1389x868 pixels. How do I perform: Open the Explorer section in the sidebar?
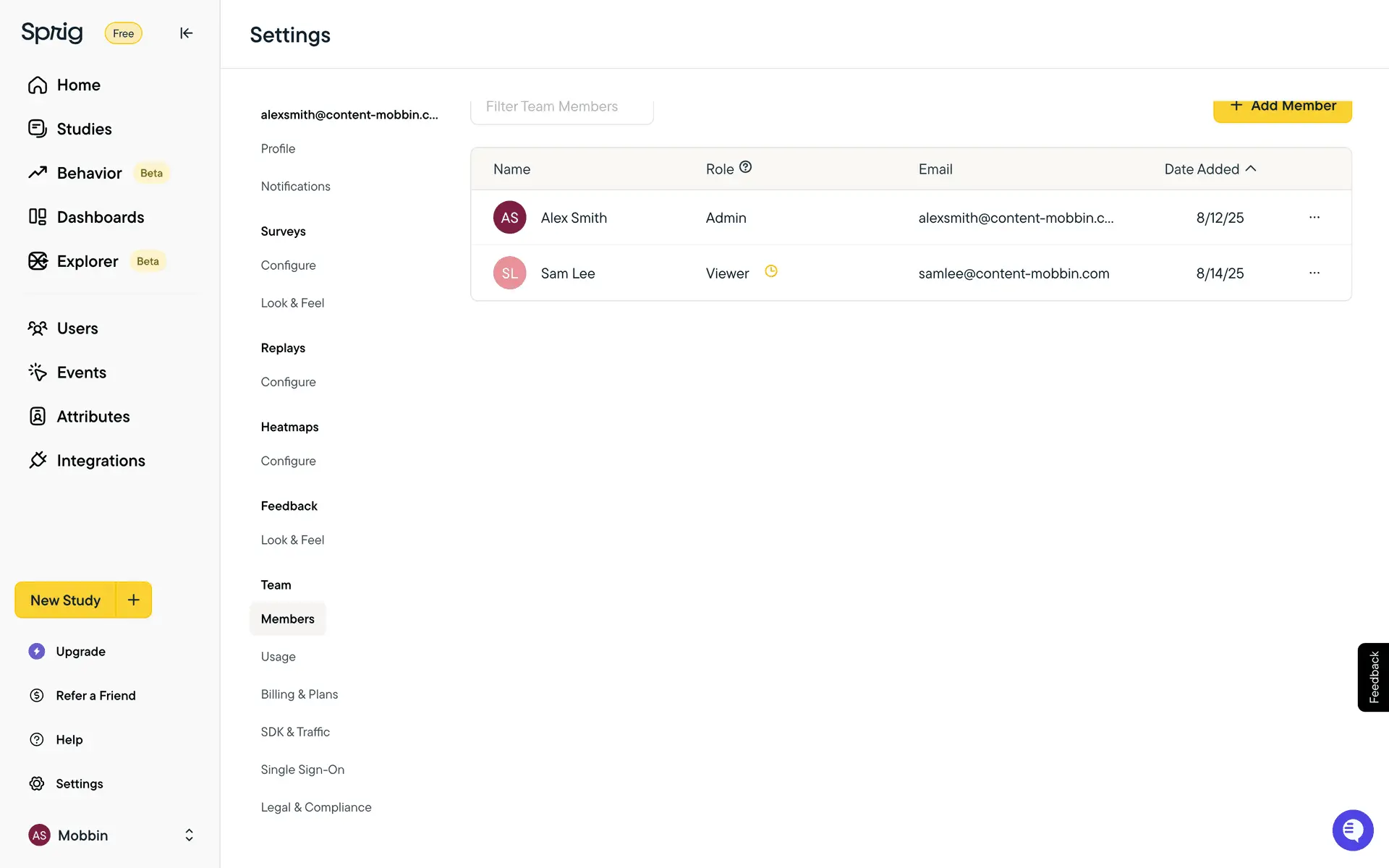click(87, 261)
